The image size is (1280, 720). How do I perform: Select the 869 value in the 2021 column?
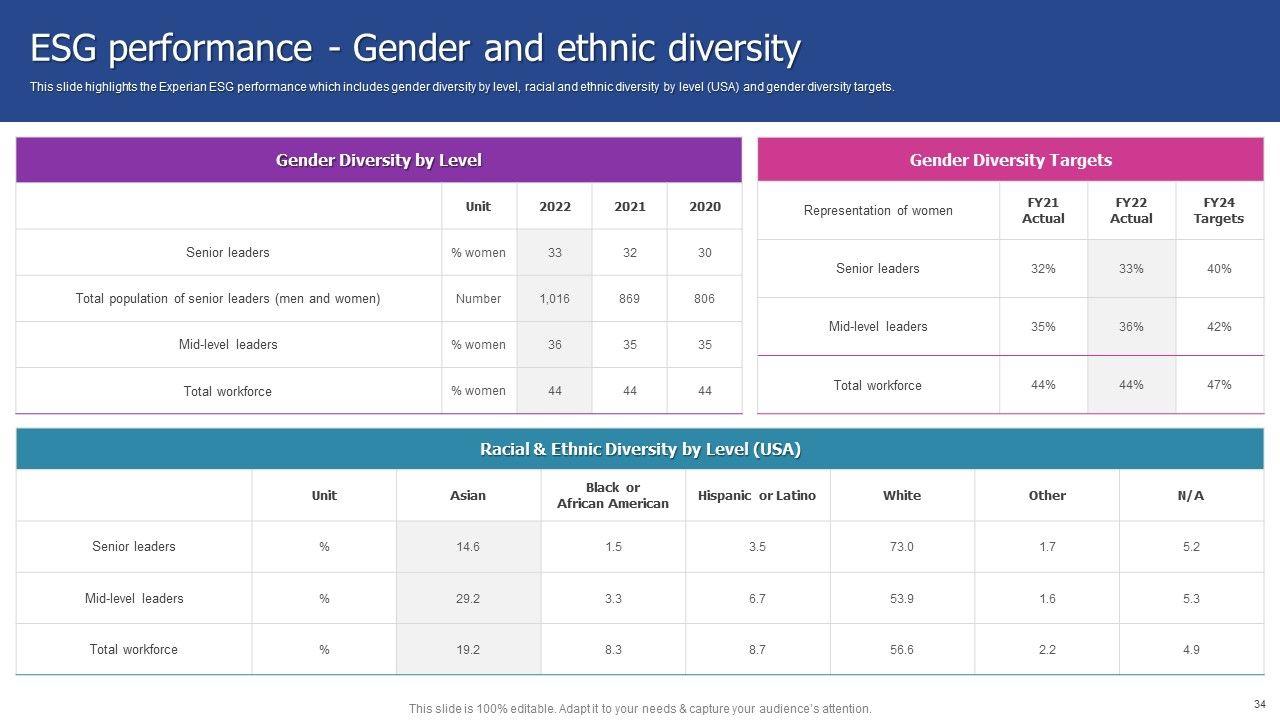coord(629,298)
